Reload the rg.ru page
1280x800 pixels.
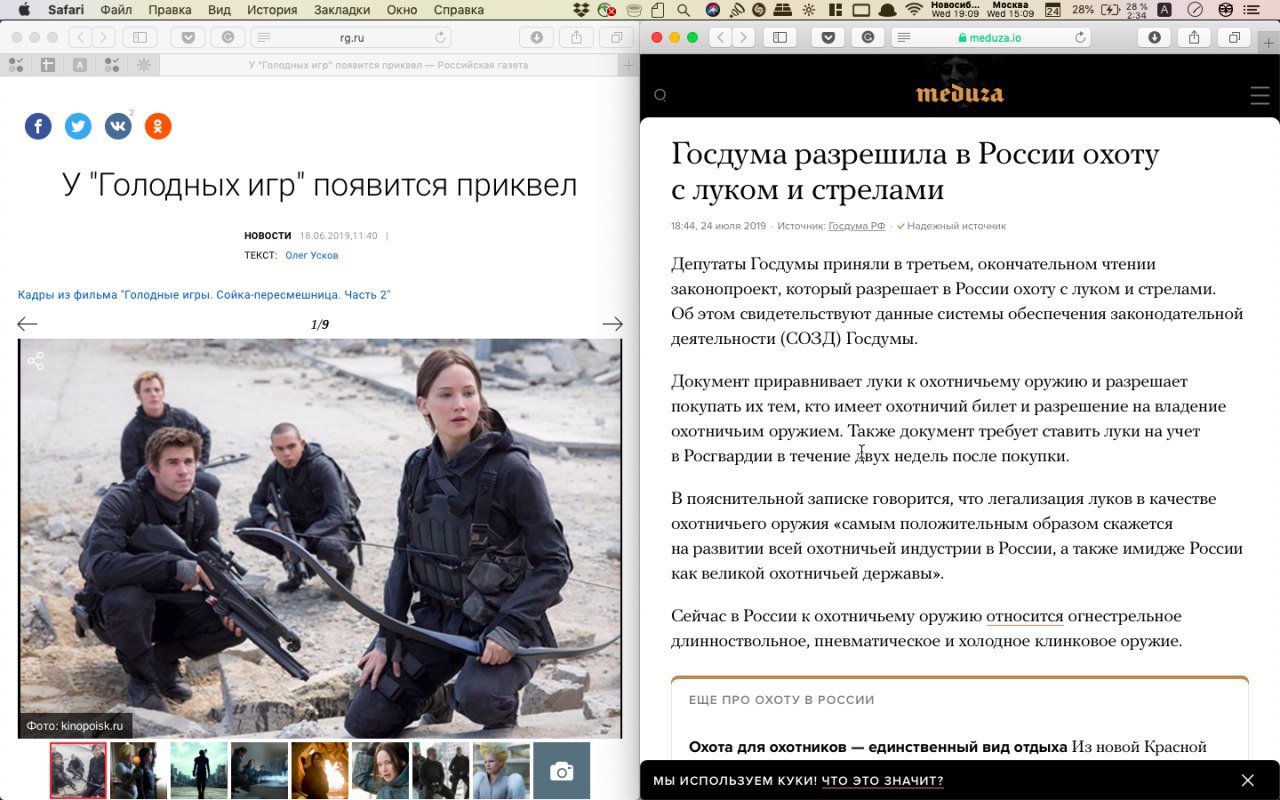(x=440, y=37)
